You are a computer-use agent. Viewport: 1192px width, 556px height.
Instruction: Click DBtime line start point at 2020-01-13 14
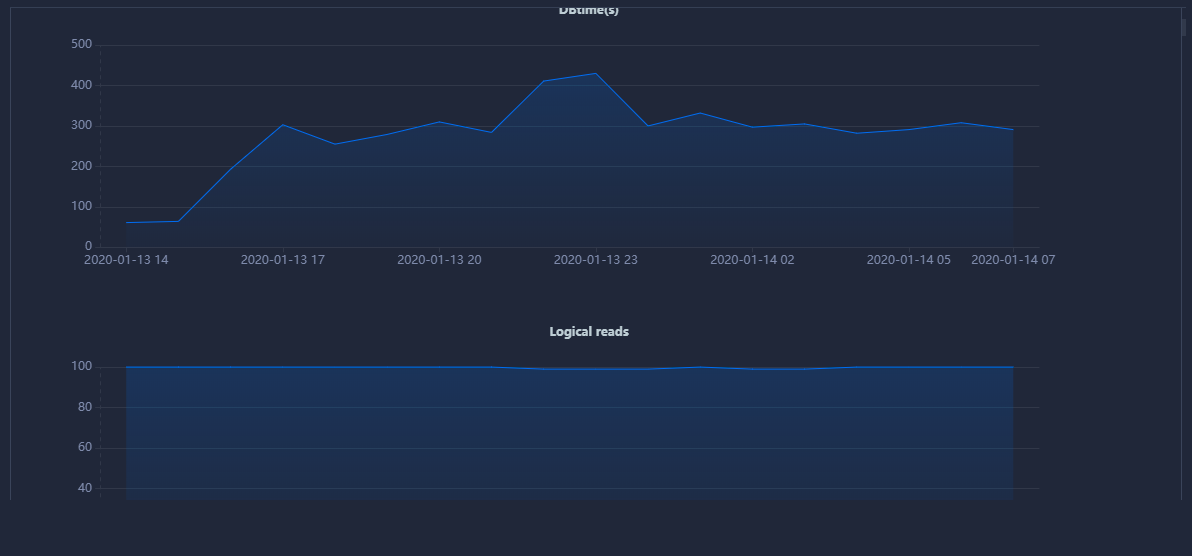(x=127, y=222)
